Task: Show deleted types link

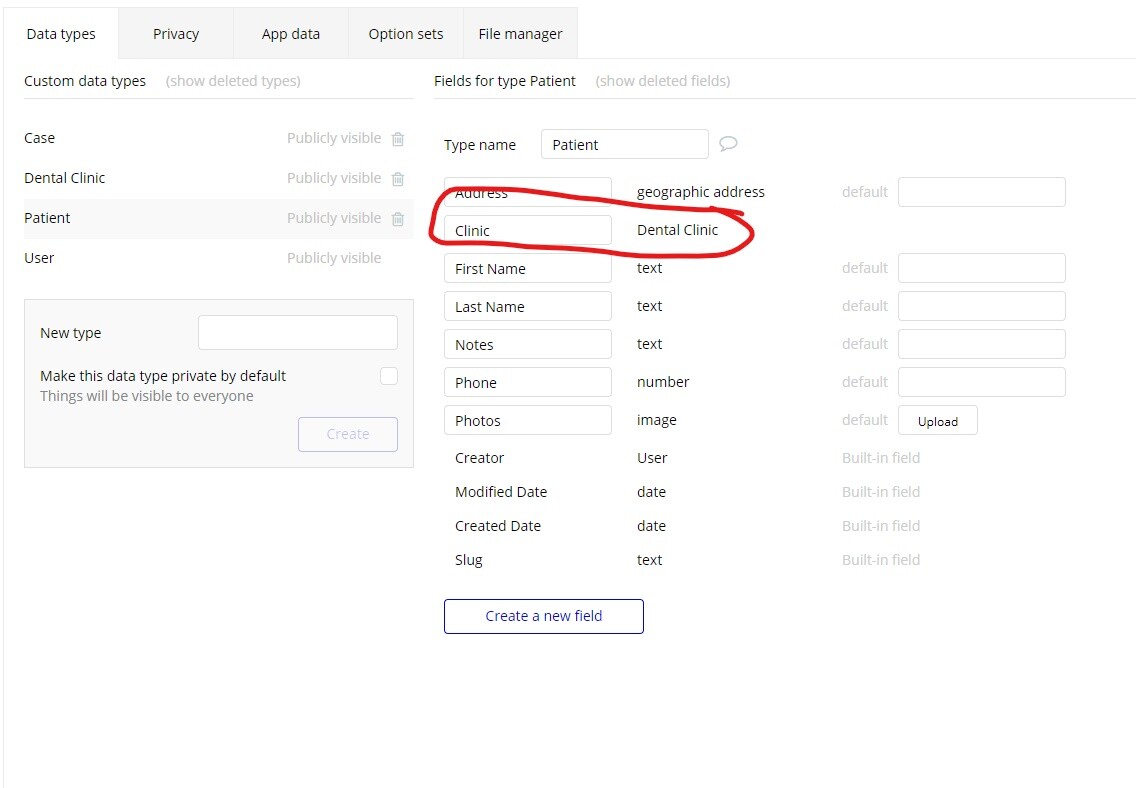Action: tap(233, 81)
